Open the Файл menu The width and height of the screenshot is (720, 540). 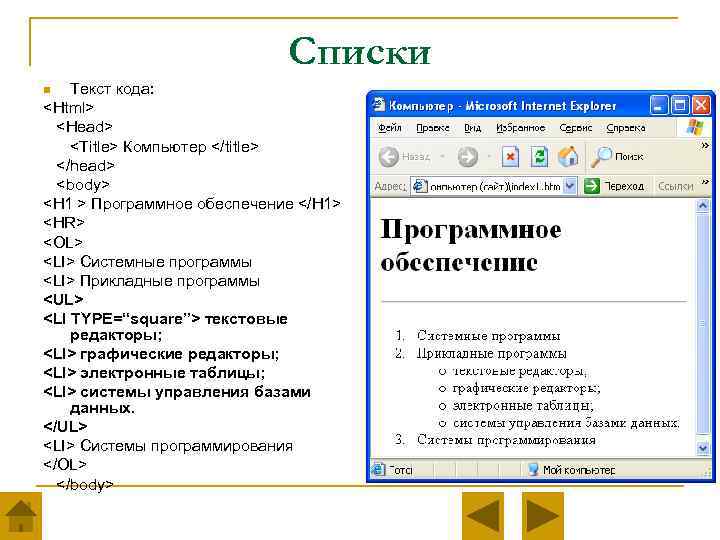coord(389,128)
